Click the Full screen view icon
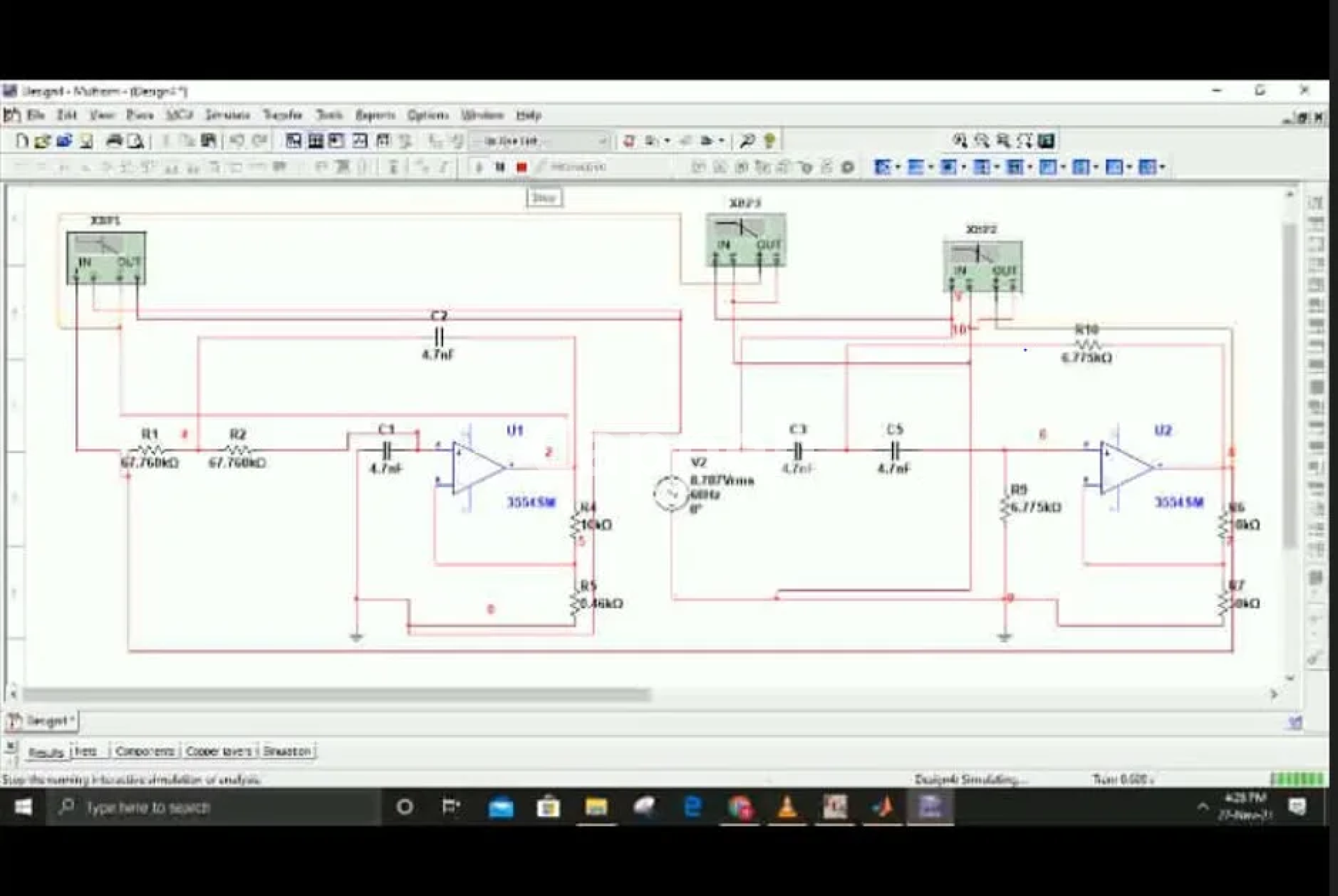1338x896 pixels. [x=1046, y=141]
